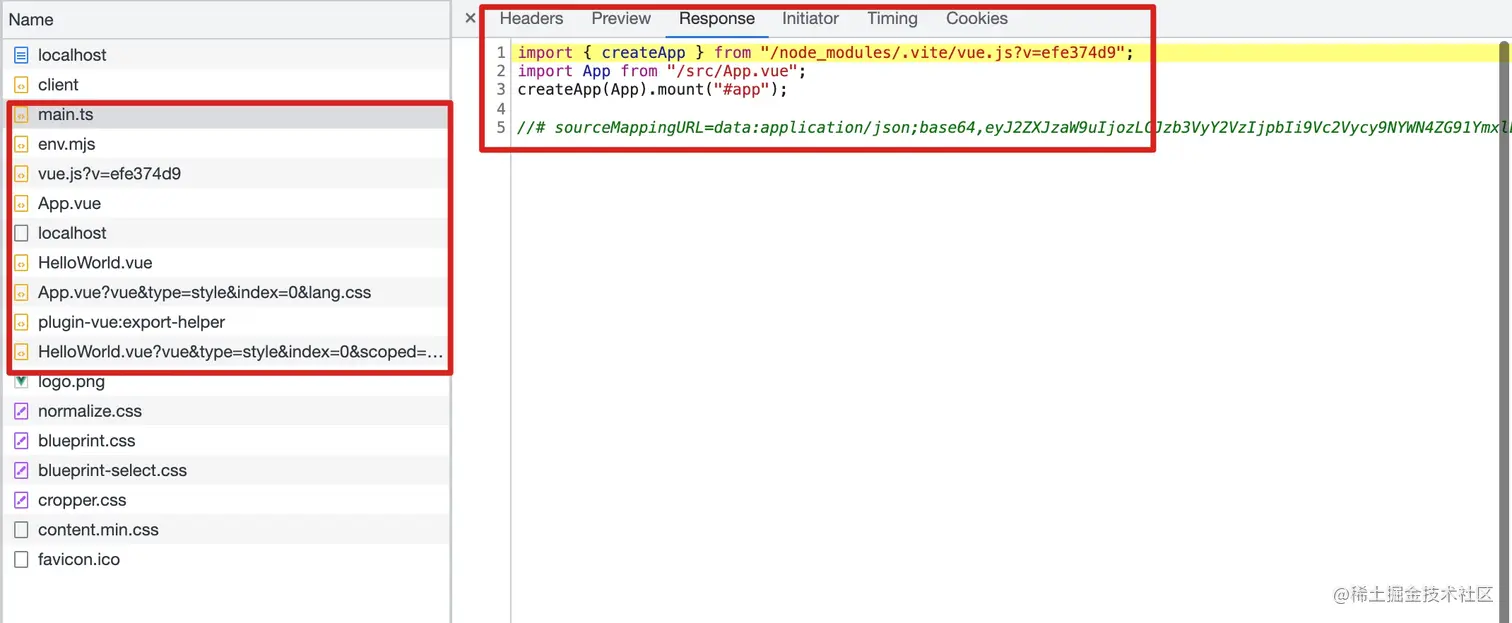Screen dimensions: 1512x623
Task: Click the script icon beside main.ts
Action: tap(21, 115)
